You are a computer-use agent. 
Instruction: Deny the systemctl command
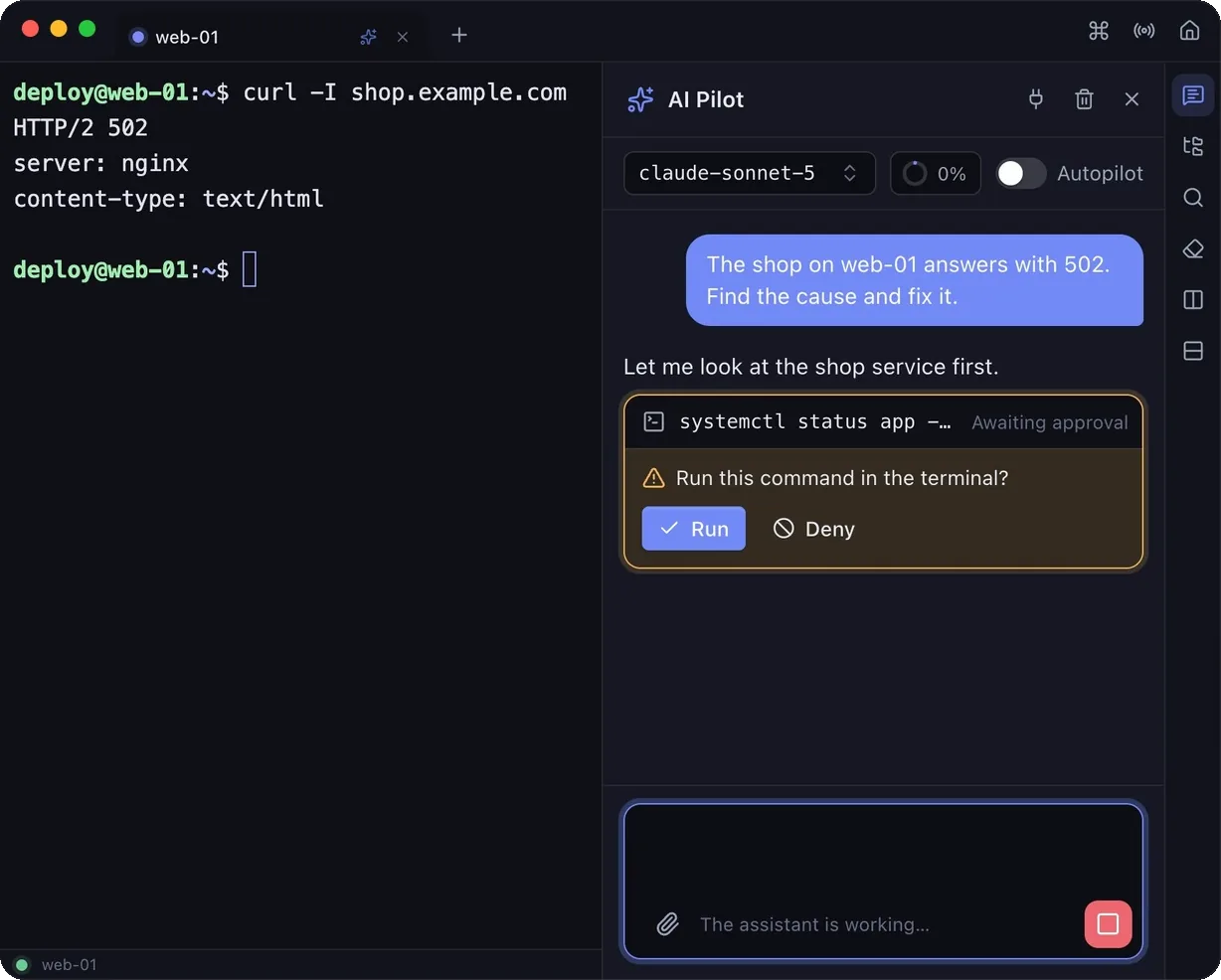pos(813,529)
